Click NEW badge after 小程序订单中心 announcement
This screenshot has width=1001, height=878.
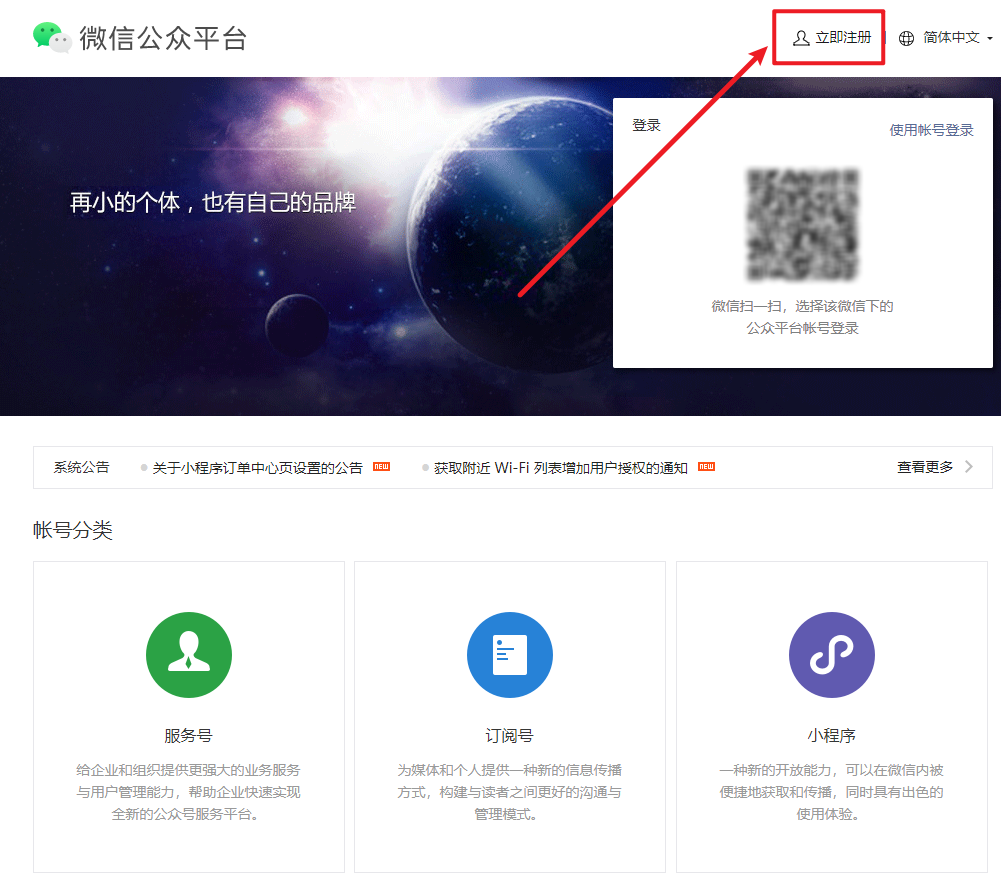[381, 467]
